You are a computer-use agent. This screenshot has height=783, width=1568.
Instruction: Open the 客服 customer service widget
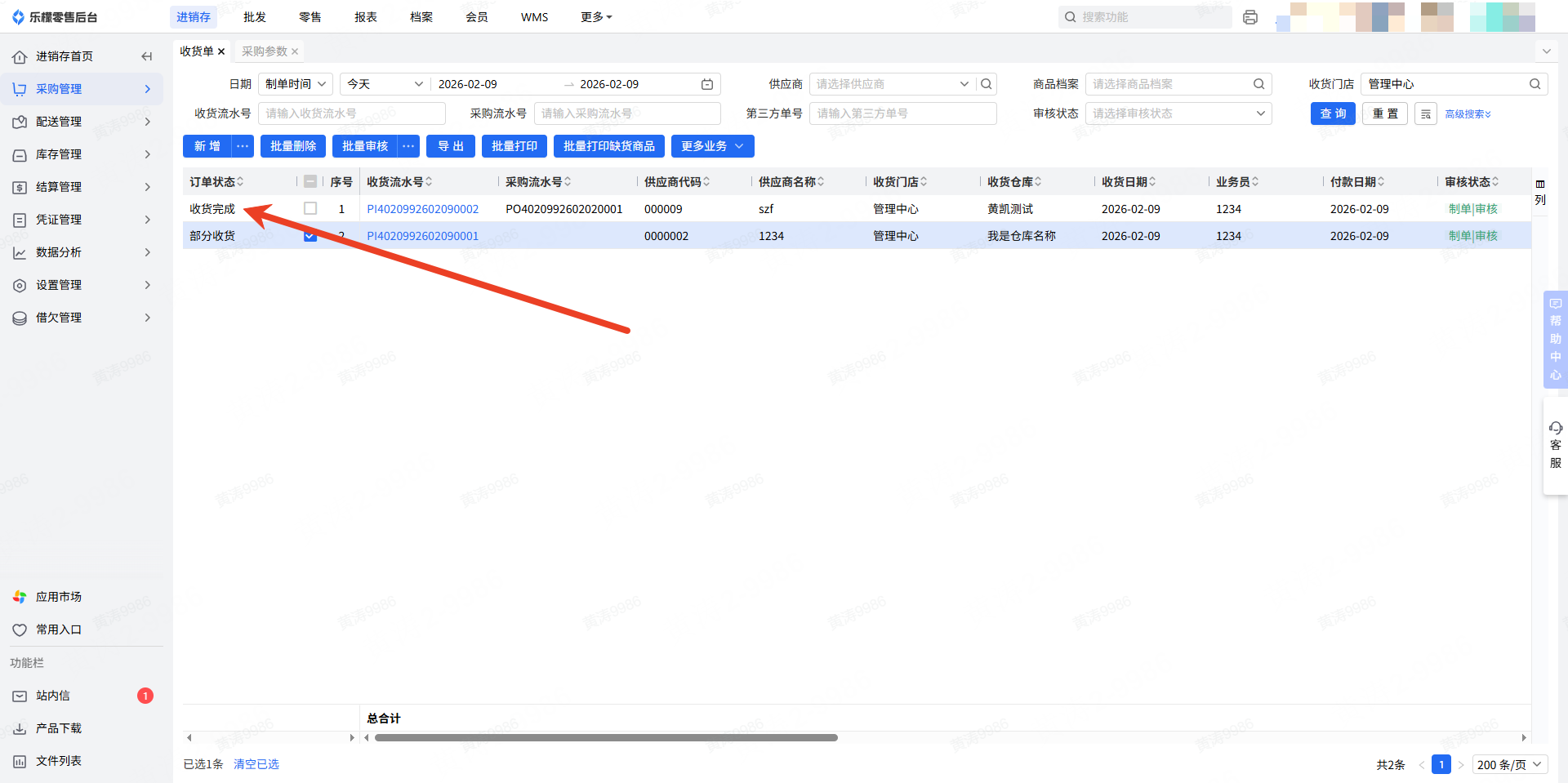tap(1556, 445)
